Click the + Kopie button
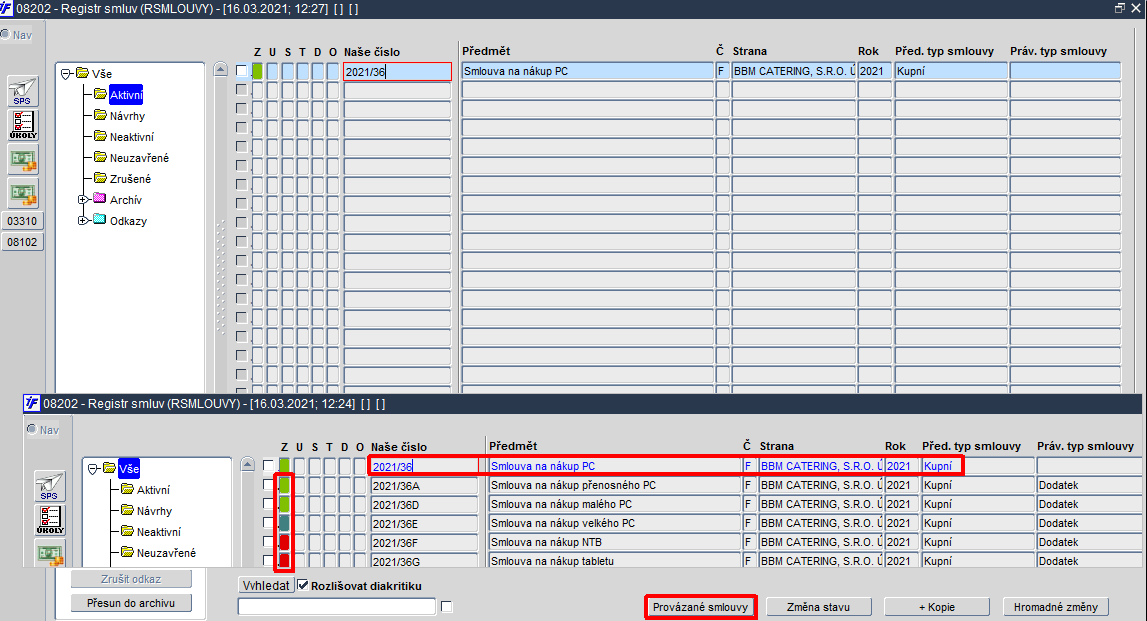Screen dimensions: 1147x621 pyautogui.click(x=937, y=607)
